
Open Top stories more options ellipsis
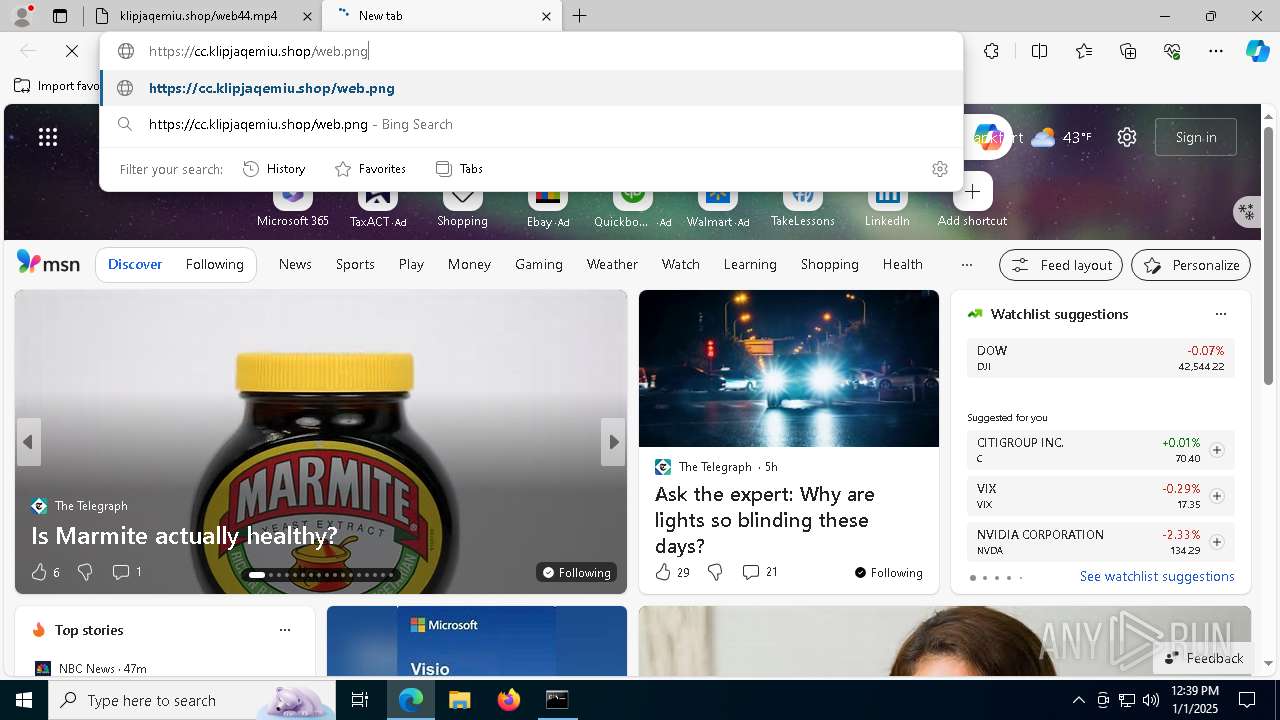click(x=285, y=630)
